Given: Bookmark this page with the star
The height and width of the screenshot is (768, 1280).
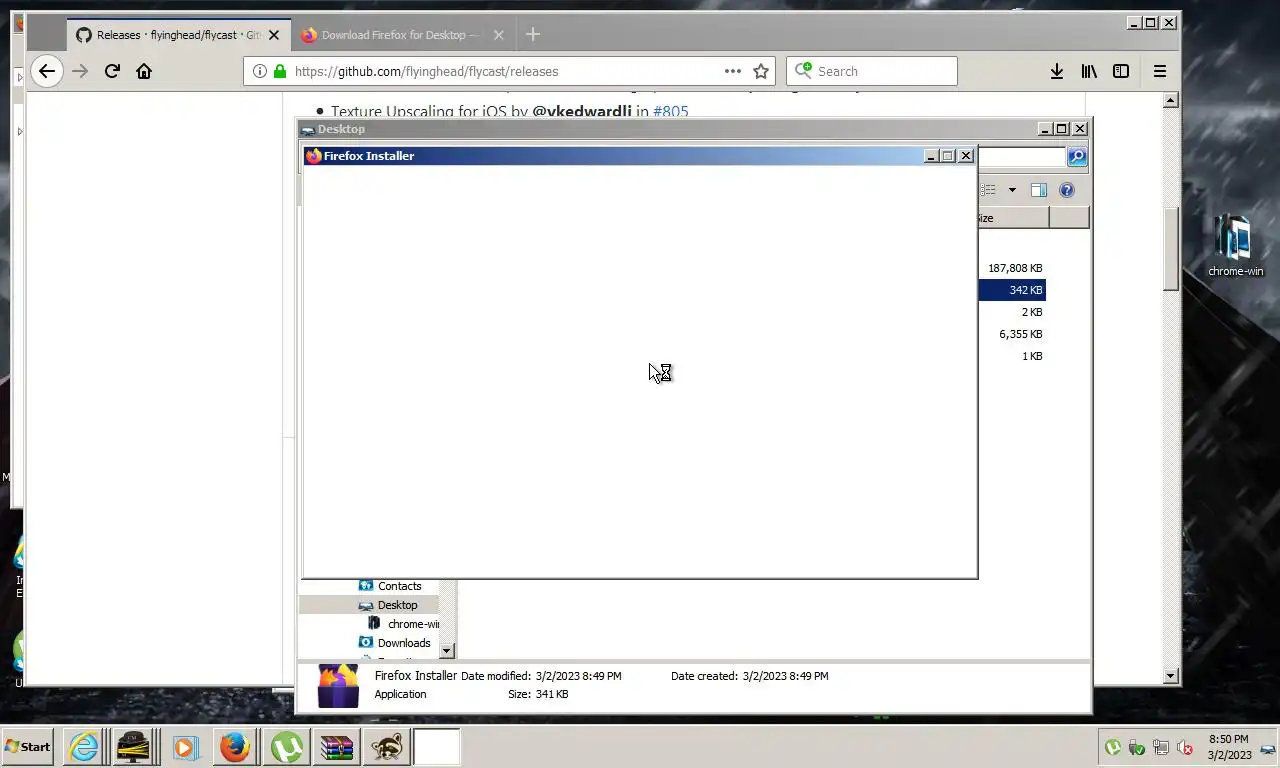Looking at the screenshot, I should 761,71.
